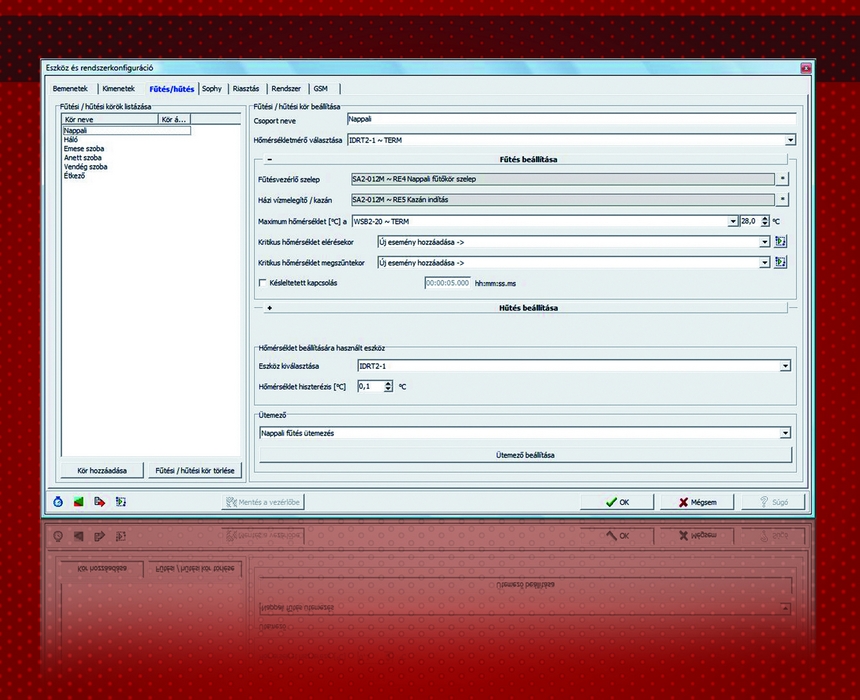The image size is (860, 700).
Task: Open the Eszköz kiválasztása dropdown
Action: 786,366
